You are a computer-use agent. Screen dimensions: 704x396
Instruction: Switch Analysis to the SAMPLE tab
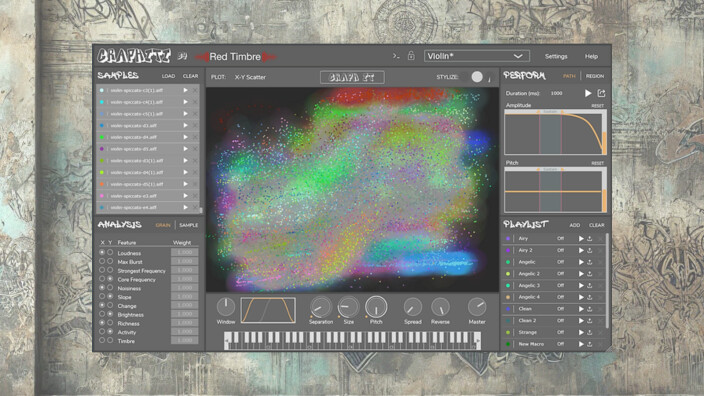tap(189, 225)
